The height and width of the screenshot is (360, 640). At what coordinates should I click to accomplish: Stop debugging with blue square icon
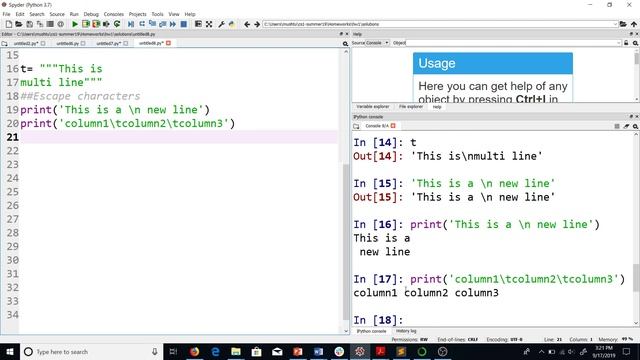coord(184,24)
